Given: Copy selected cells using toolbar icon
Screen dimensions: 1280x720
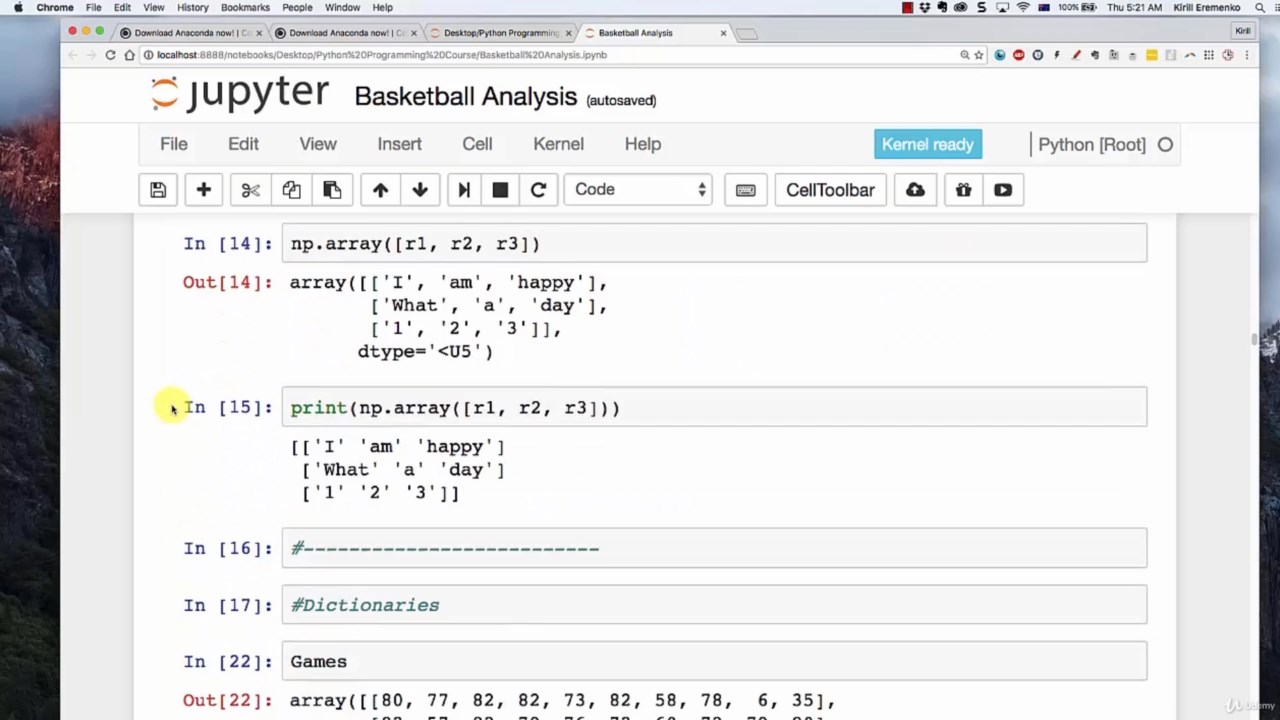Looking at the screenshot, I should (x=291, y=190).
